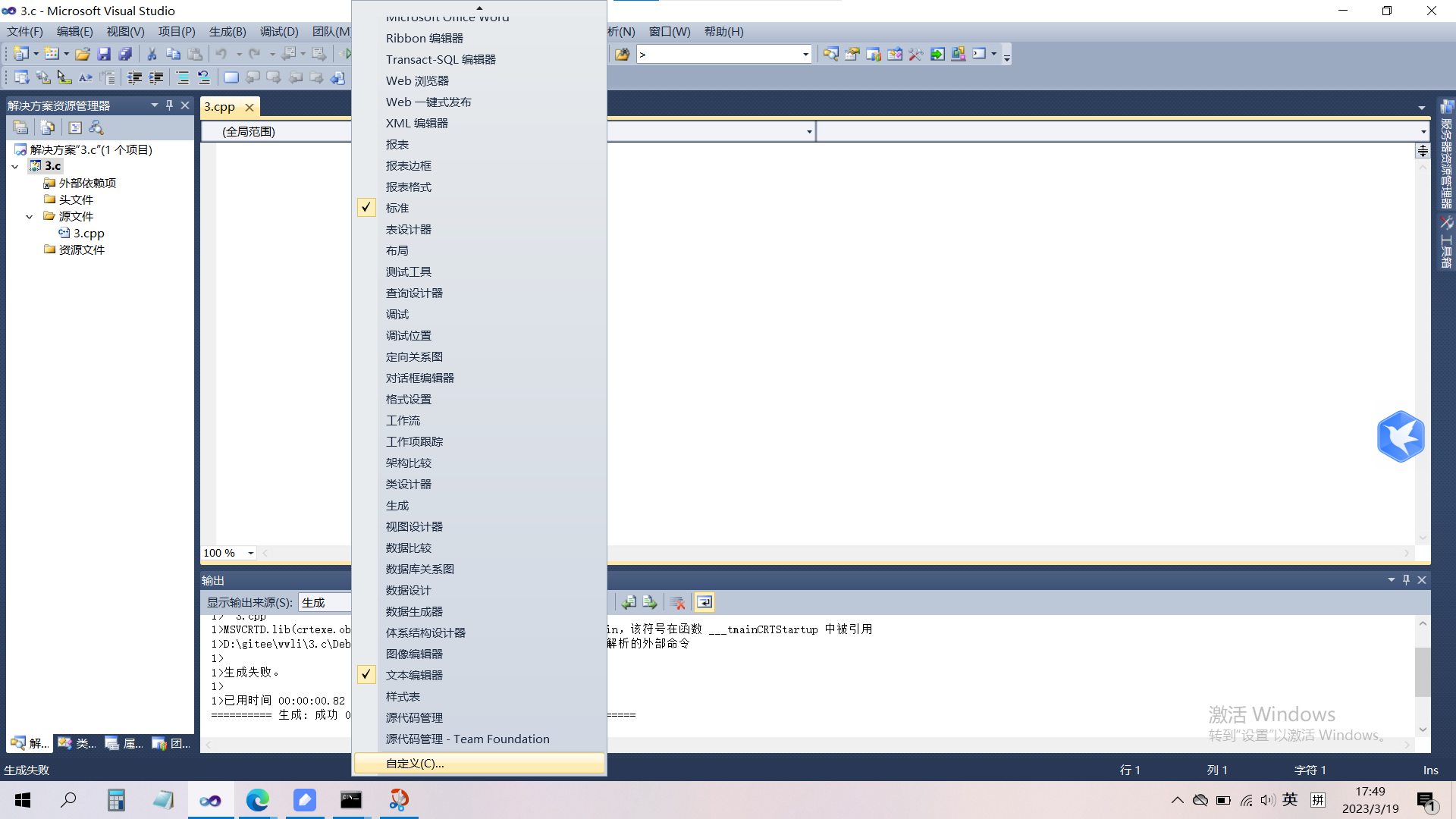Click the Properties icon in Solution Explorer toolbar
Screen dimensions: 1456x819
coord(75,127)
